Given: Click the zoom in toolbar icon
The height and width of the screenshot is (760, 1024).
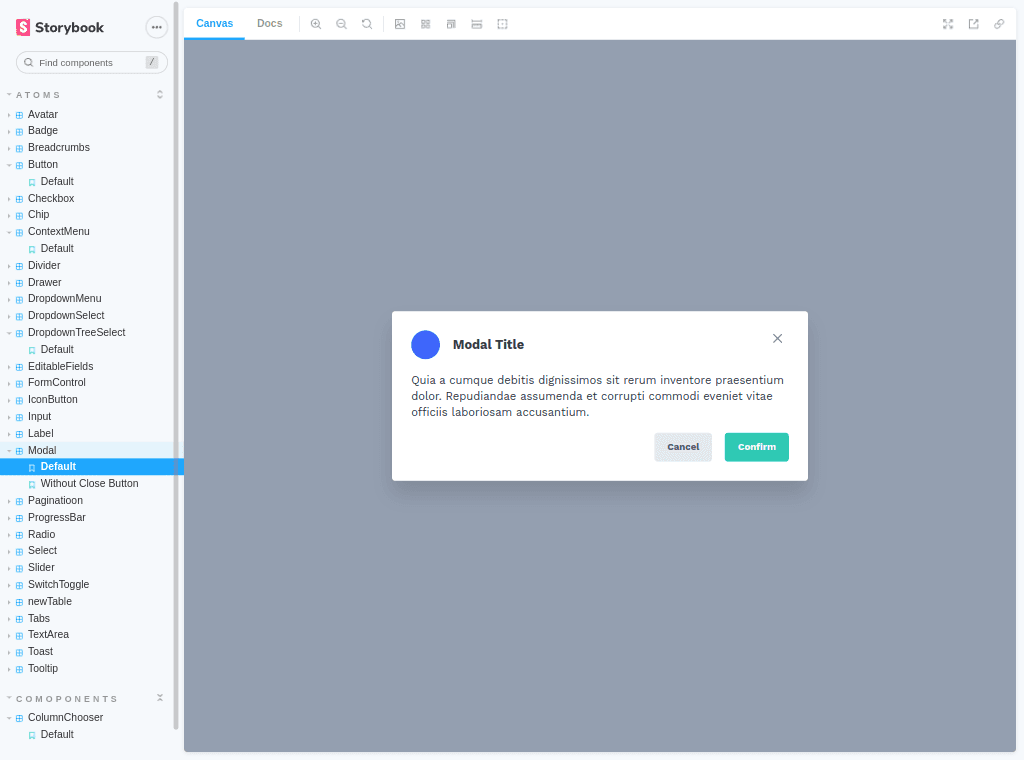Looking at the screenshot, I should click(316, 24).
